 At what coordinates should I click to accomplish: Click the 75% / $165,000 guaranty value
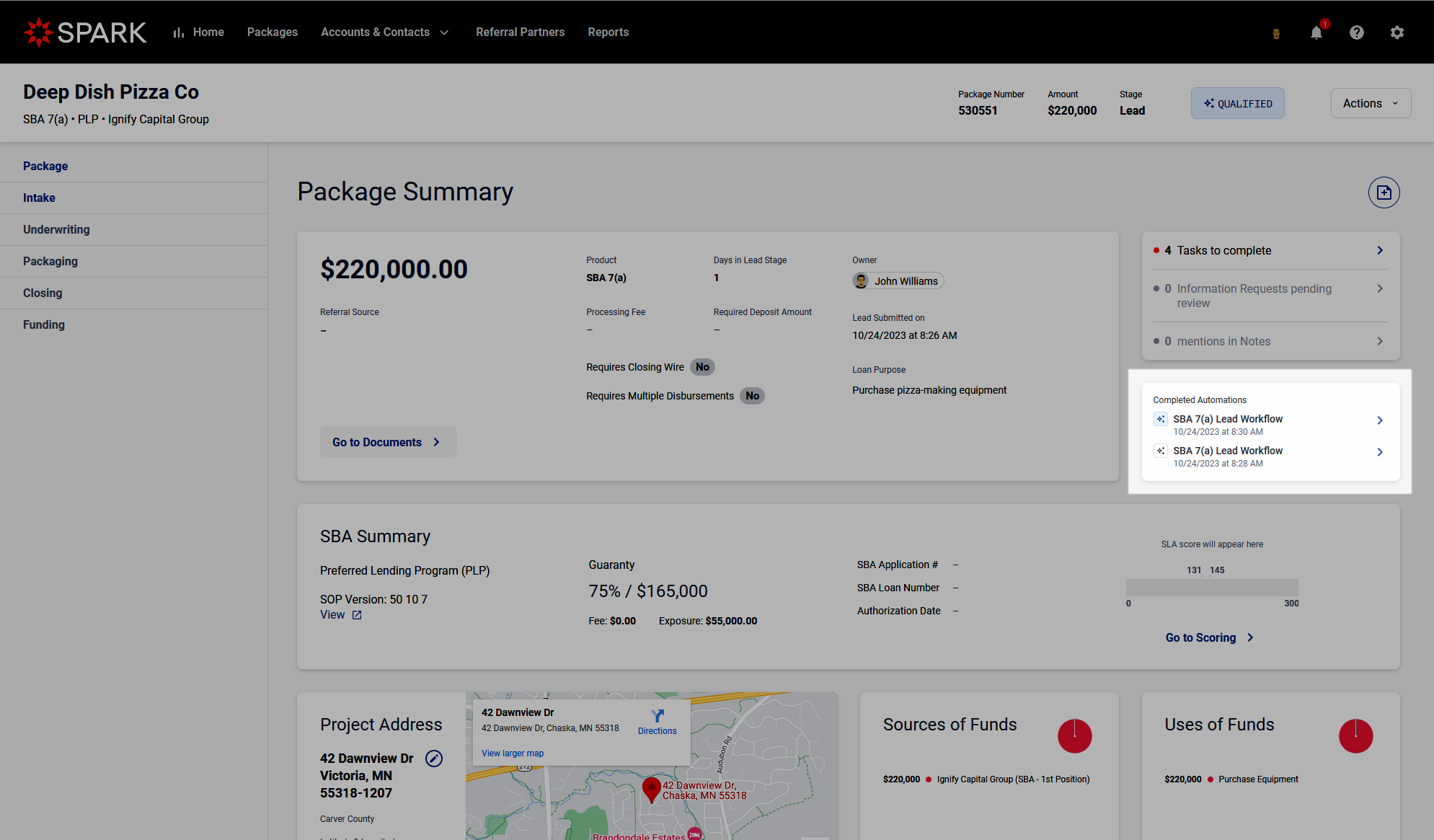[x=648, y=591]
